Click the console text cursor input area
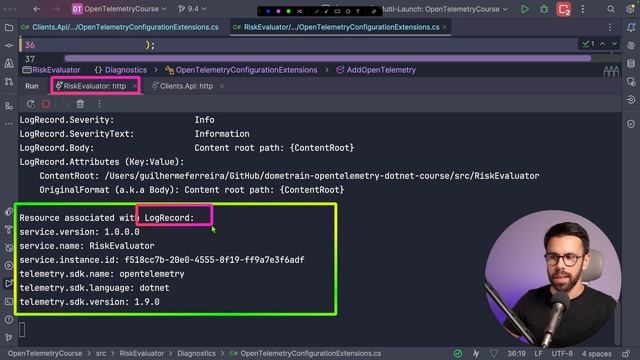The image size is (640, 360). pyautogui.click(x=22, y=330)
